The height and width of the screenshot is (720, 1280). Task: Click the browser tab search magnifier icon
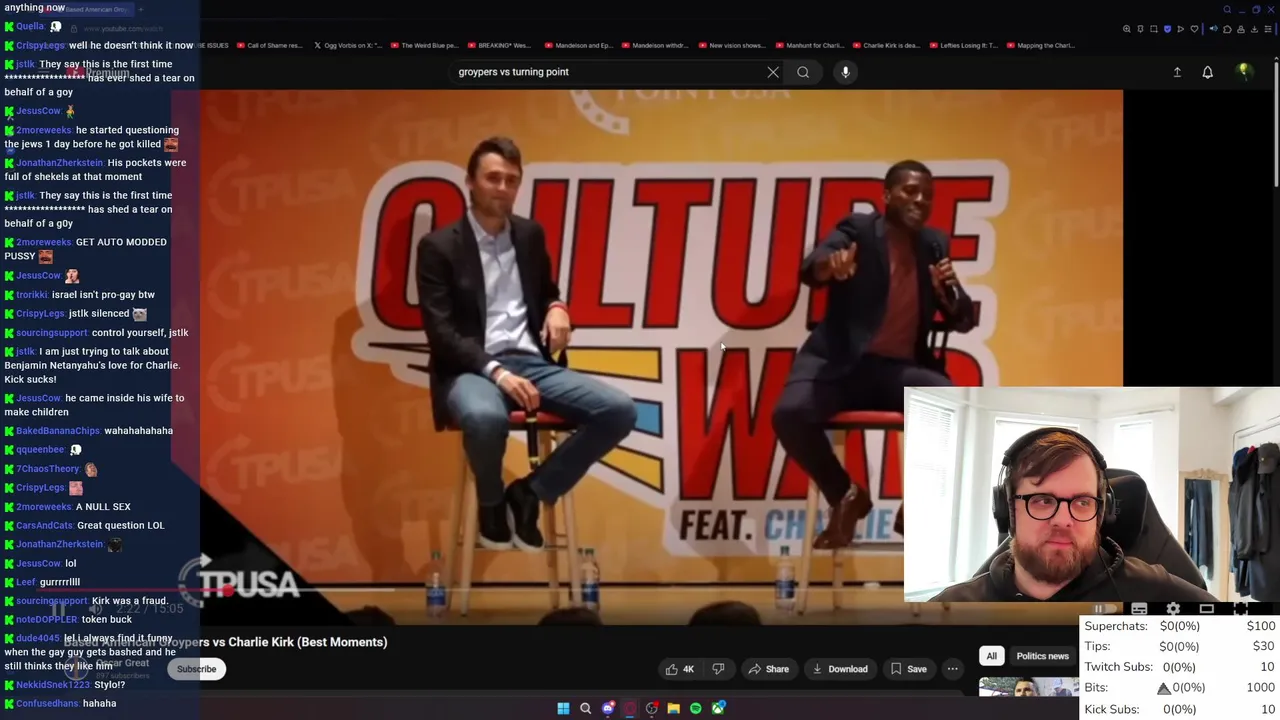1227,10
